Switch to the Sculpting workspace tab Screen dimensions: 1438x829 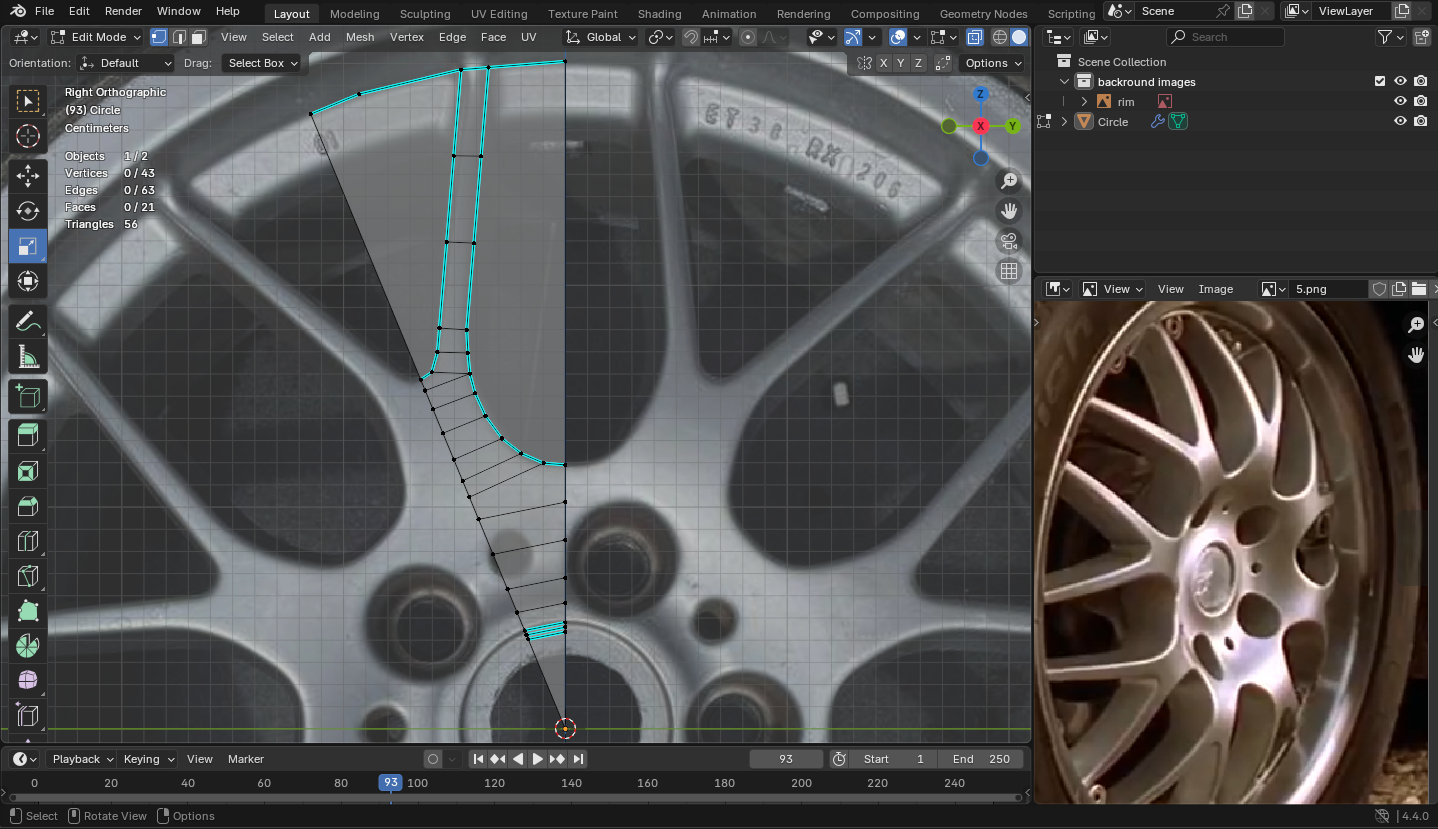click(x=425, y=14)
